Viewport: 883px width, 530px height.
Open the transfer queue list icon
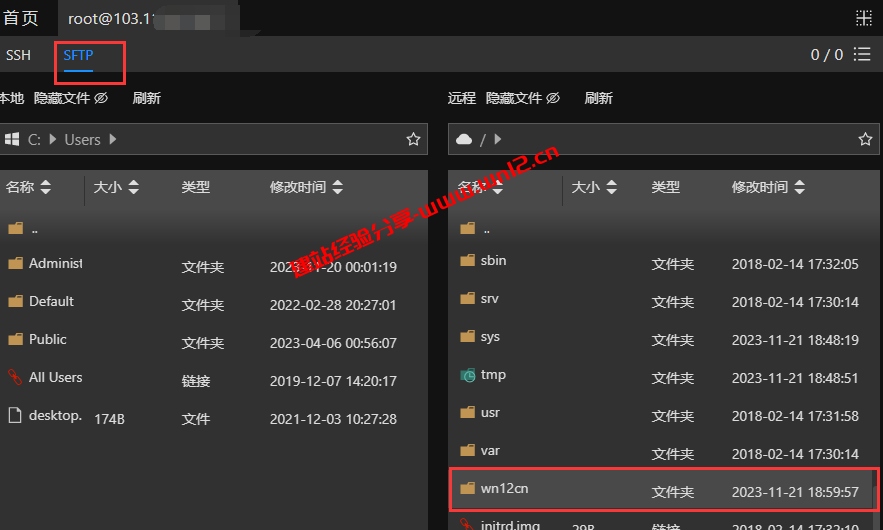pyautogui.click(x=862, y=54)
